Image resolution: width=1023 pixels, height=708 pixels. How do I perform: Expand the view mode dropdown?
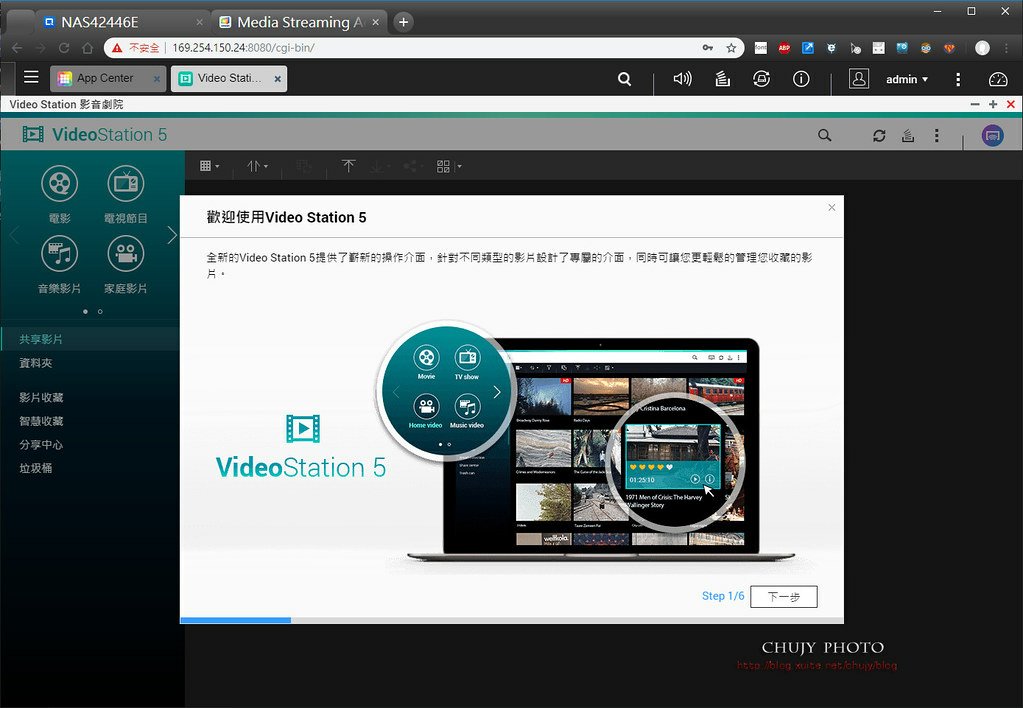point(209,166)
